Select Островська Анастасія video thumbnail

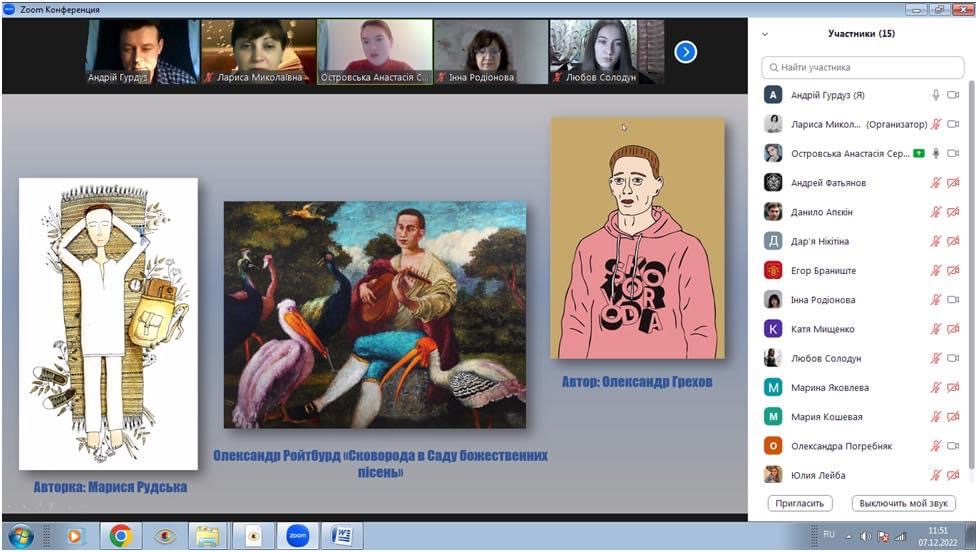coord(375,52)
